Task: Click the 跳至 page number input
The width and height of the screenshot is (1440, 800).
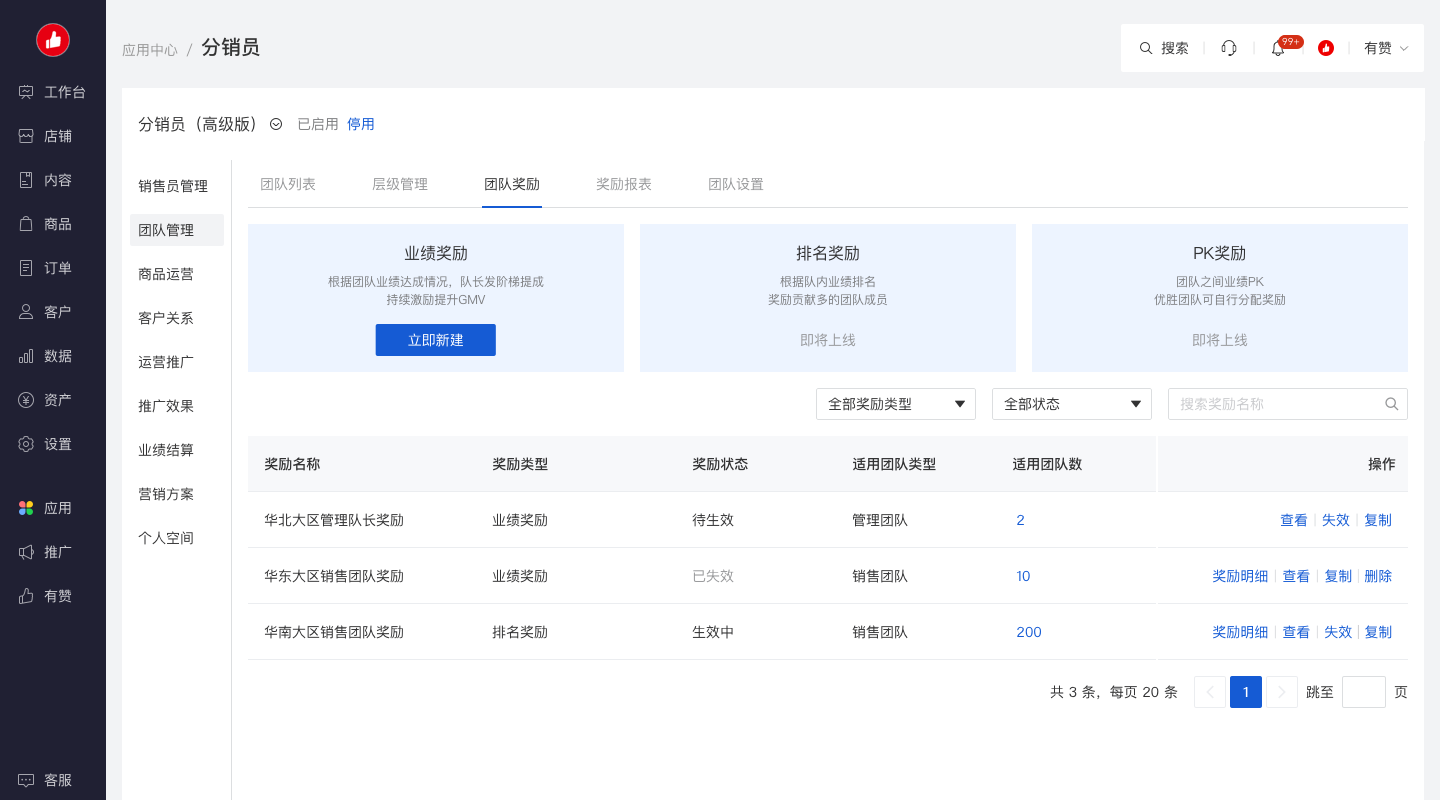Action: pos(1364,692)
